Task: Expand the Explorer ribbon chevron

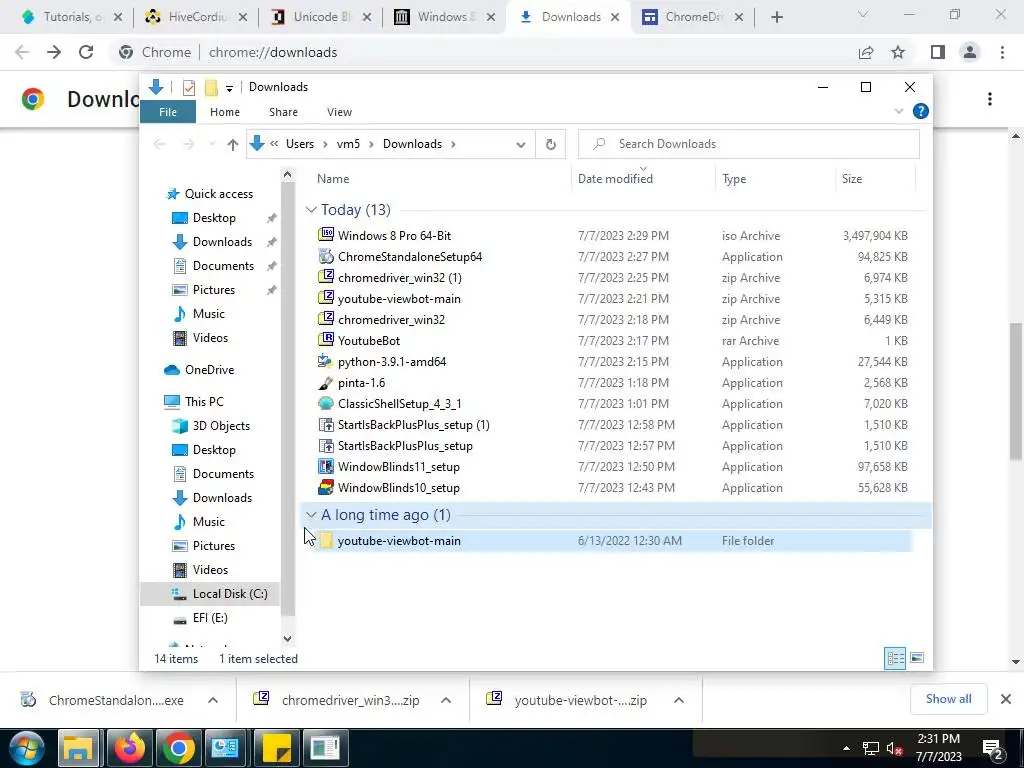Action: 899,112
